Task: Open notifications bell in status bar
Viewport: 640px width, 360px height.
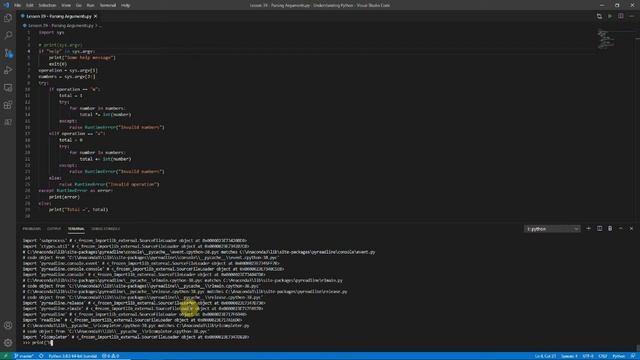Action: [x=633, y=356]
